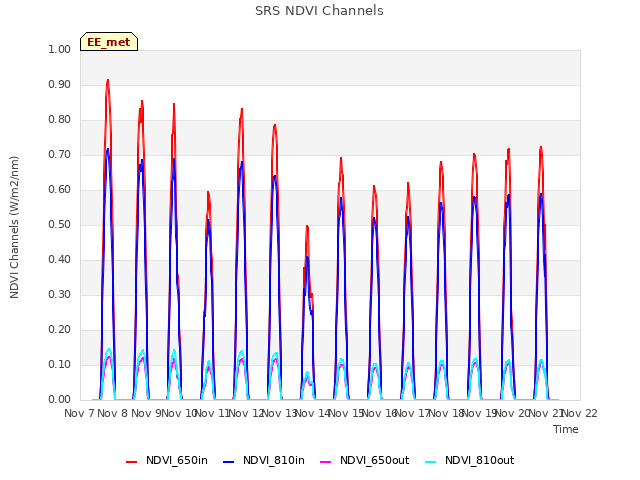The height and width of the screenshot is (480, 640).
Task: Click the magenta NDVI_650out legend swatch
Action: click(326, 462)
